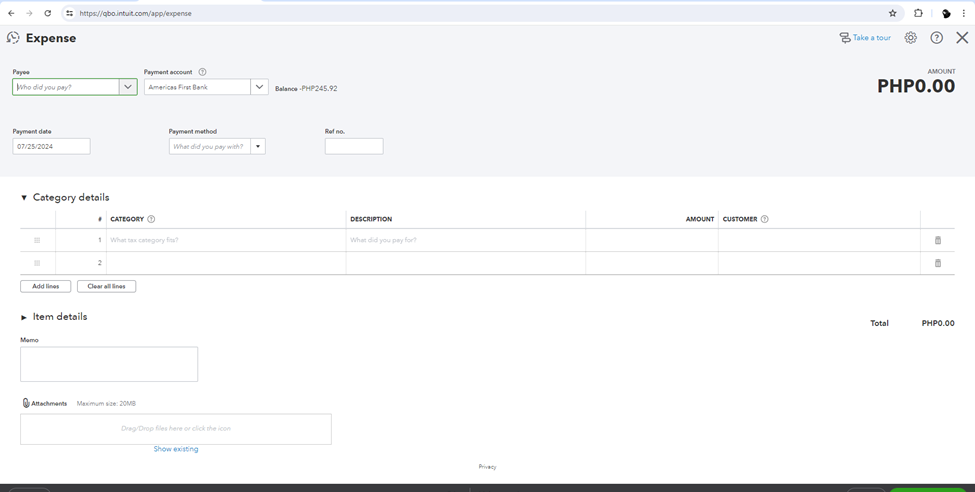Click inside the Memo text box
975x492 pixels.
109,364
